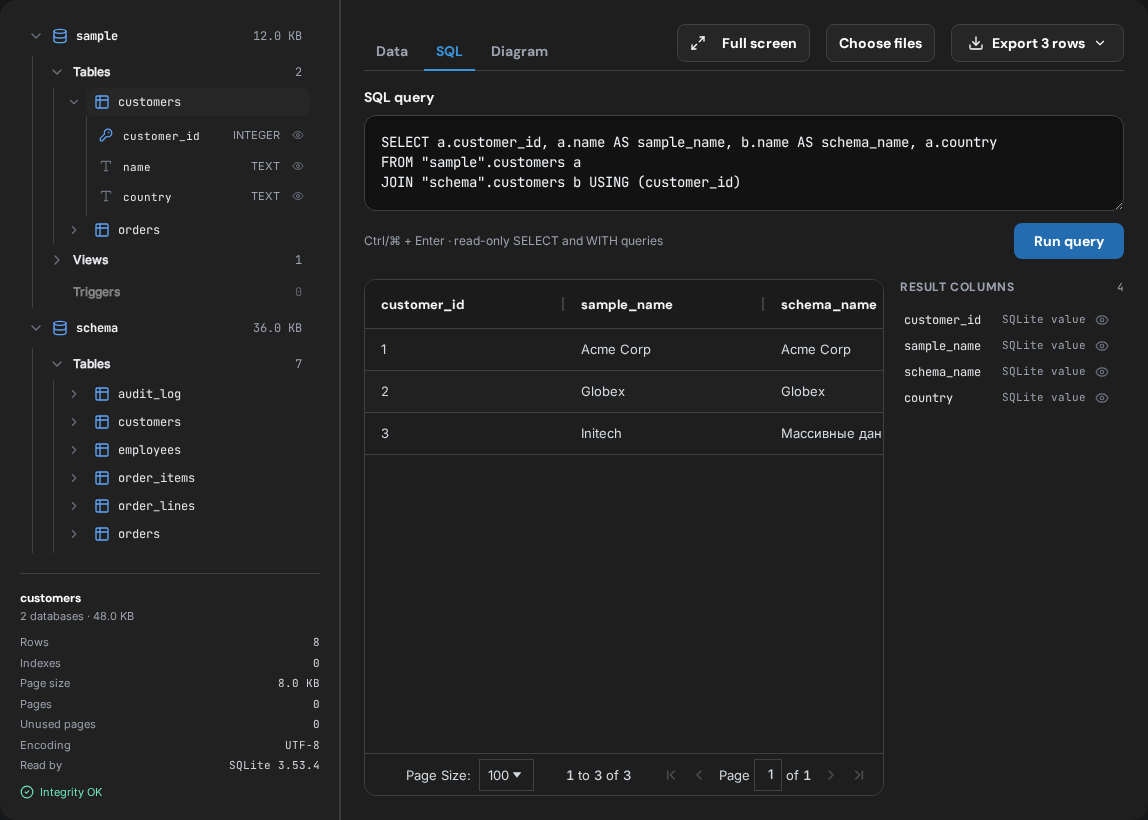The width and height of the screenshot is (1148, 820).
Task: Go to the next results page
Action: point(830,775)
